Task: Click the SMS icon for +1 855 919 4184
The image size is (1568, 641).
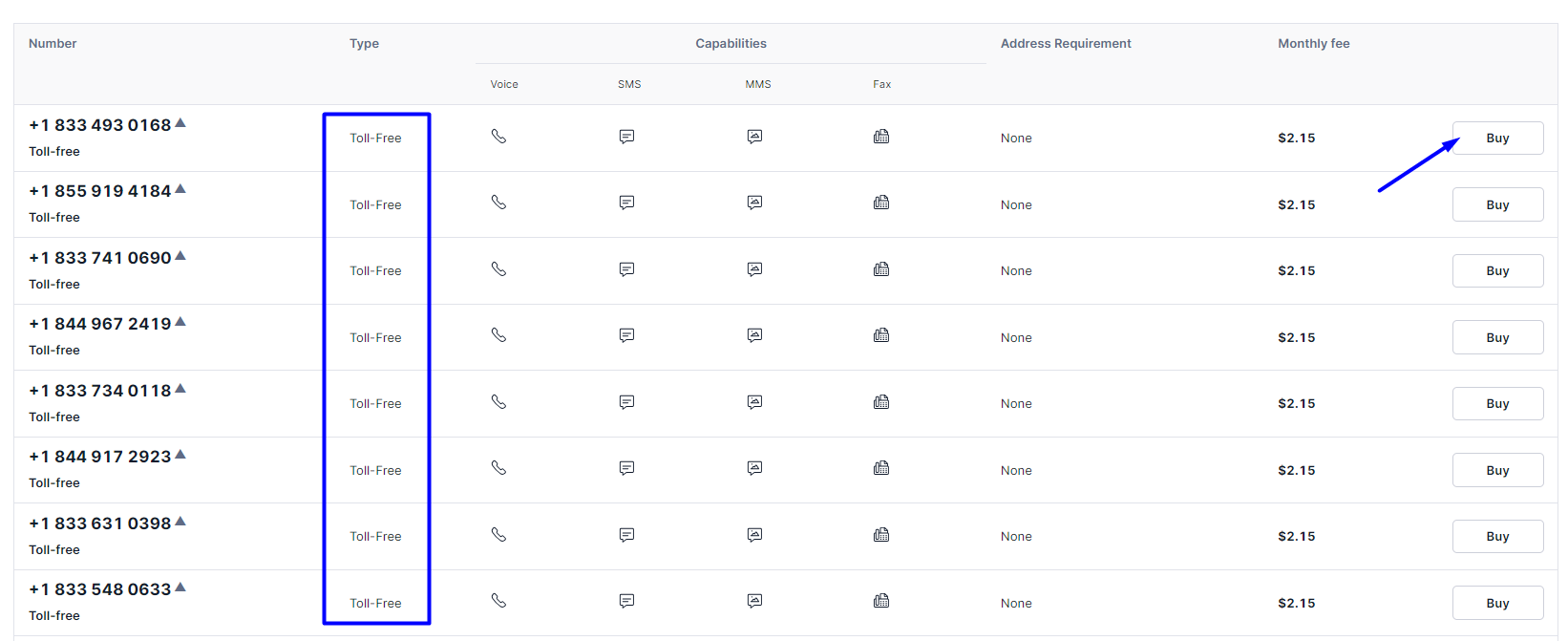Action: pos(626,203)
